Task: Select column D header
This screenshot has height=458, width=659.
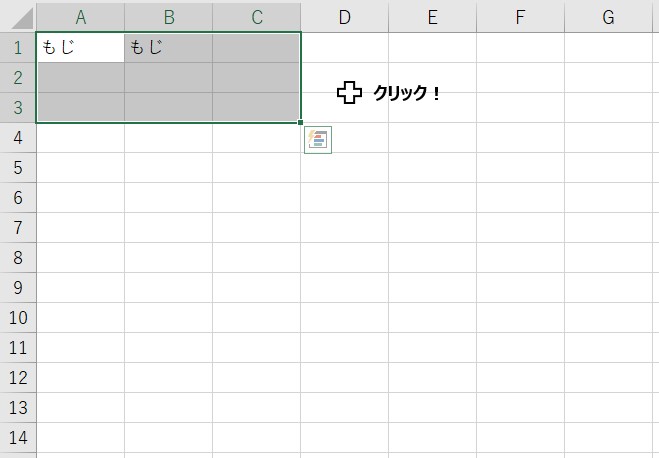Action: click(344, 17)
